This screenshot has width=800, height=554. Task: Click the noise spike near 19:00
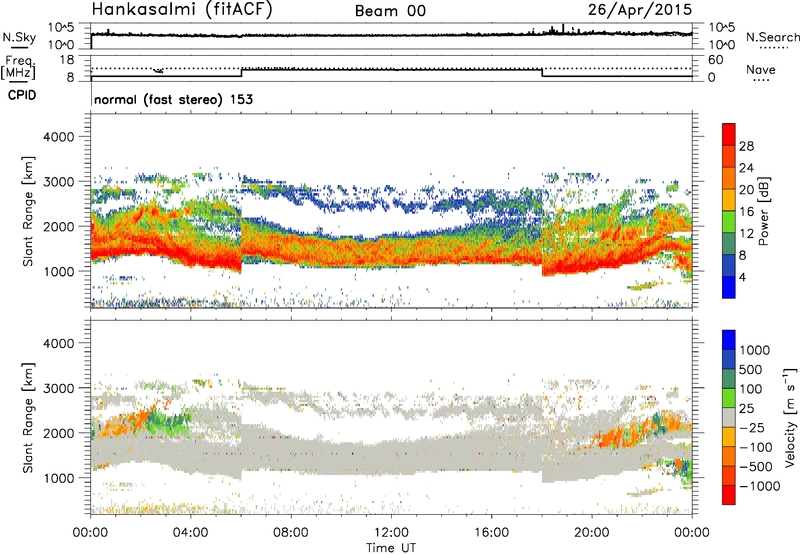563,28
